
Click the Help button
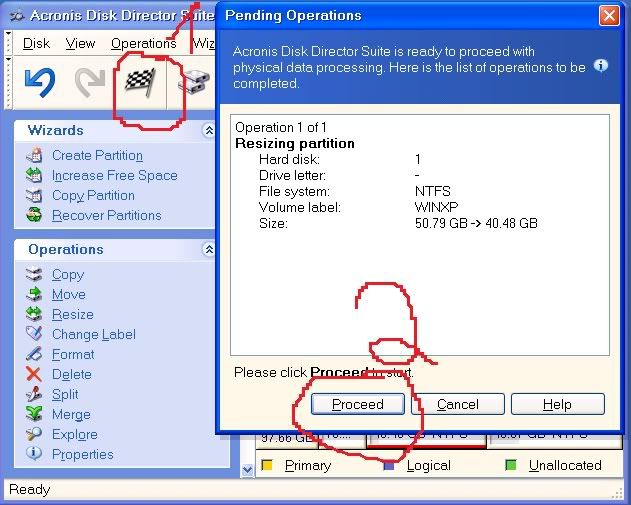click(x=558, y=404)
